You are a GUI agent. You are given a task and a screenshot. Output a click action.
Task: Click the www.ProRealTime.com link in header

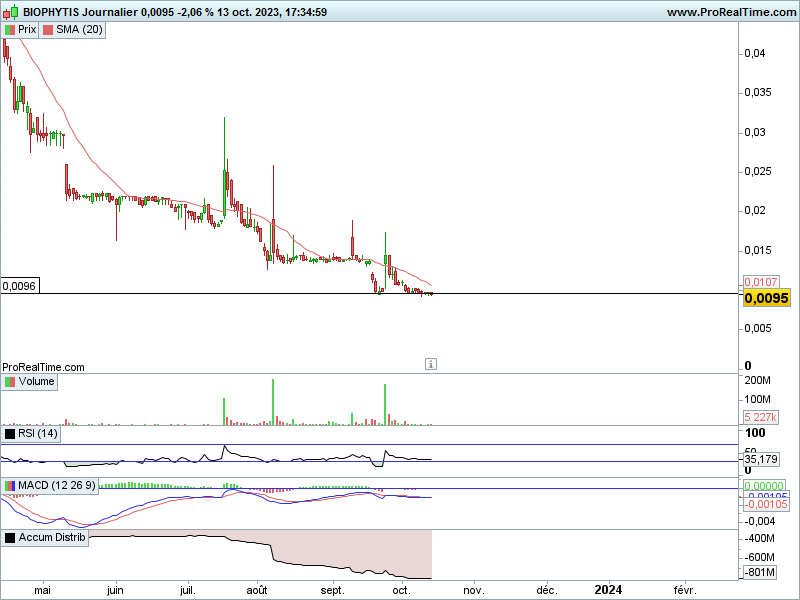pos(731,12)
